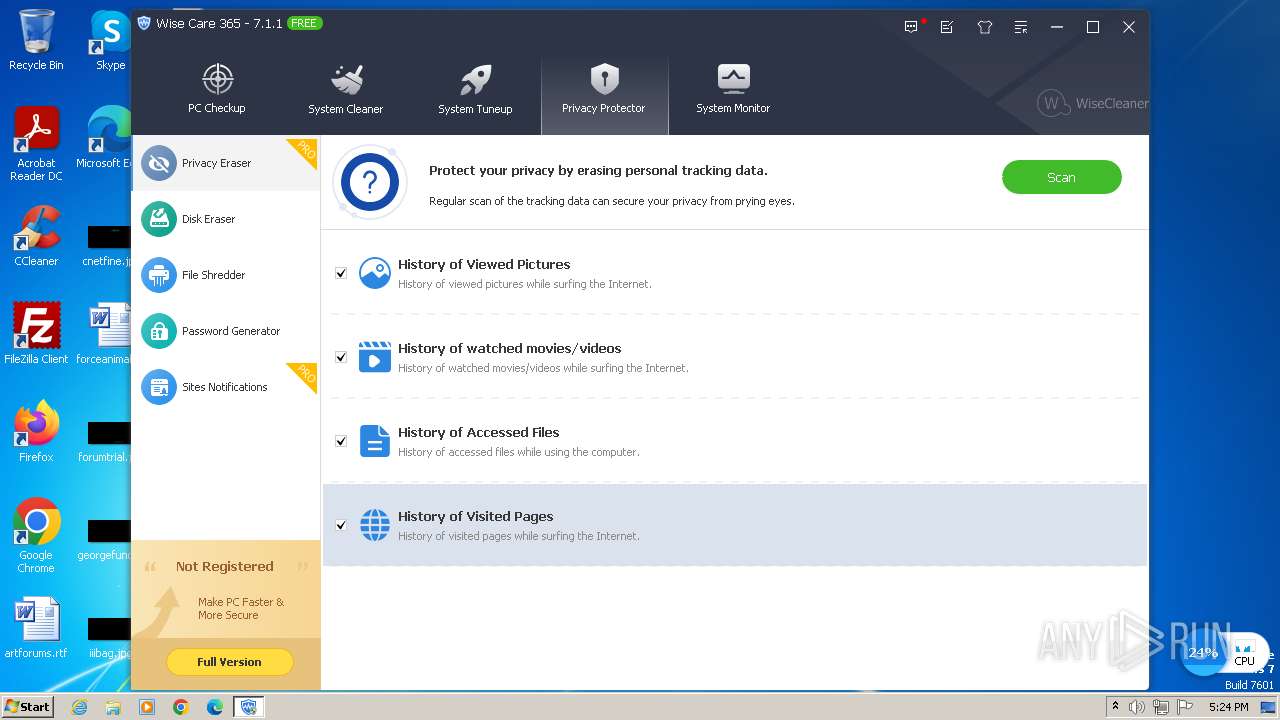1280x720 pixels.
Task: Open Password Generator tool
Action: (225, 331)
